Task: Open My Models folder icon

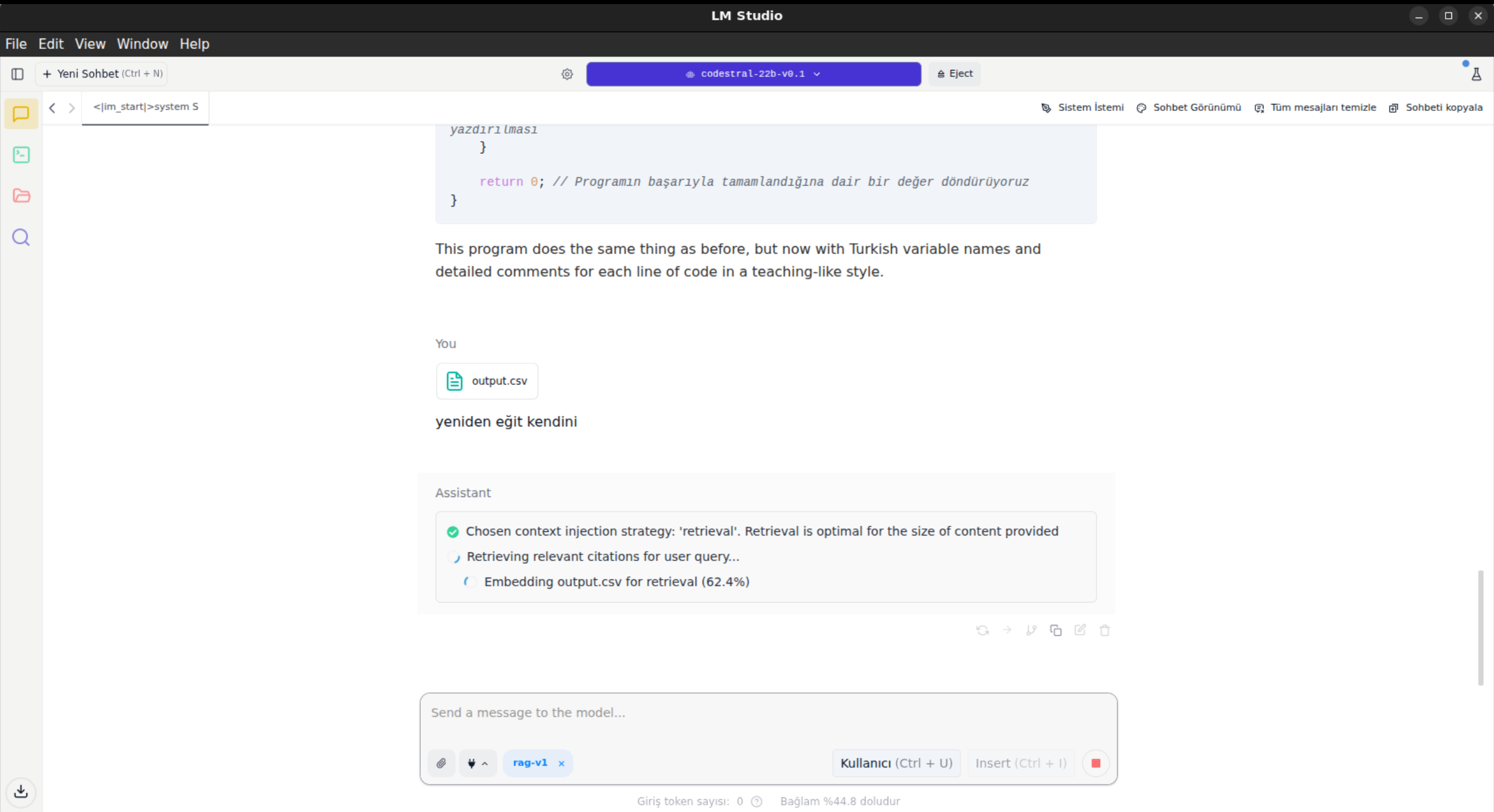Action: (x=21, y=195)
